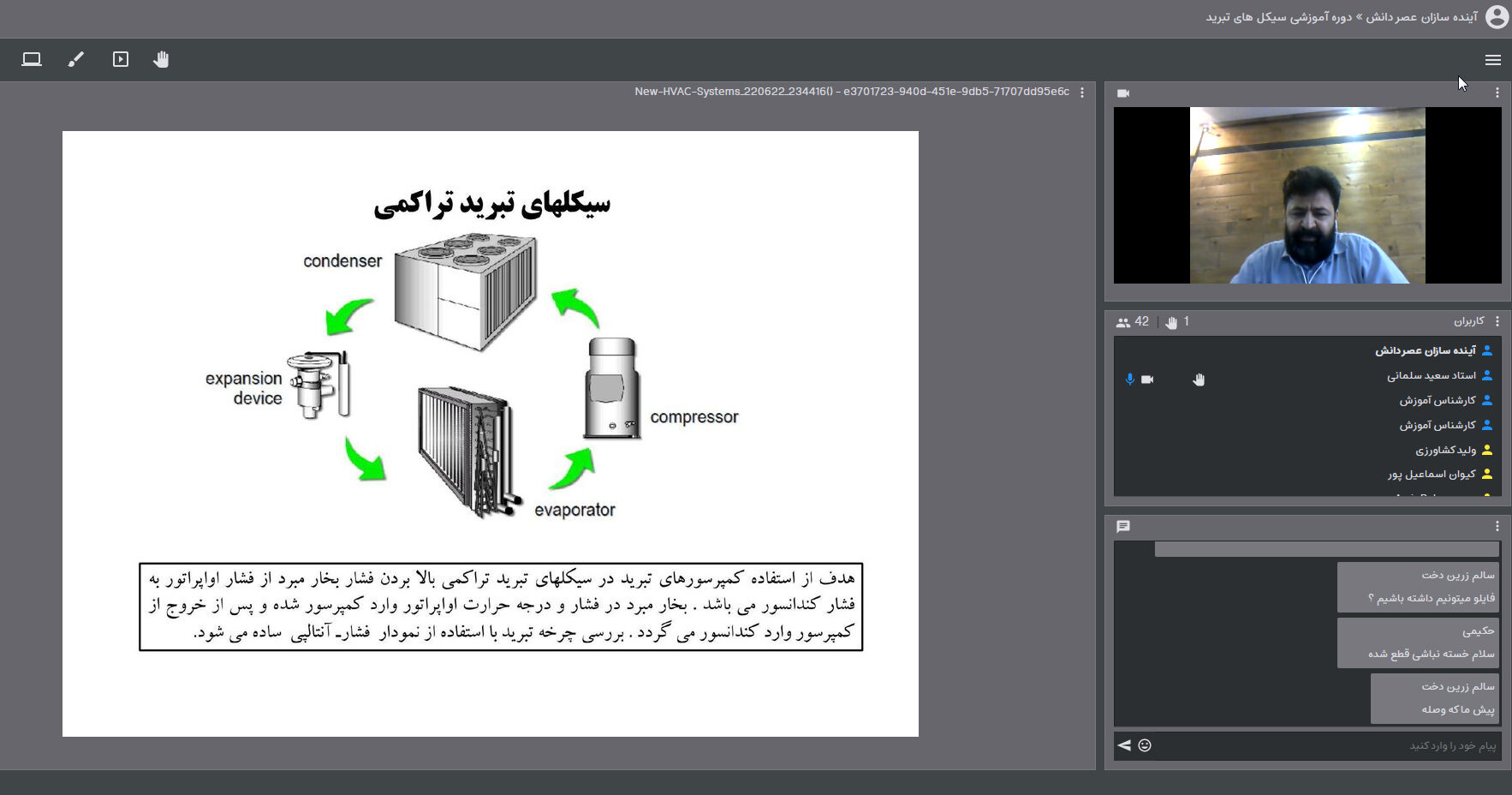Viewport: 1512px width, 795px height.
Task: Click the participants count icon showing 42
Action: [x=1123, y=322]
